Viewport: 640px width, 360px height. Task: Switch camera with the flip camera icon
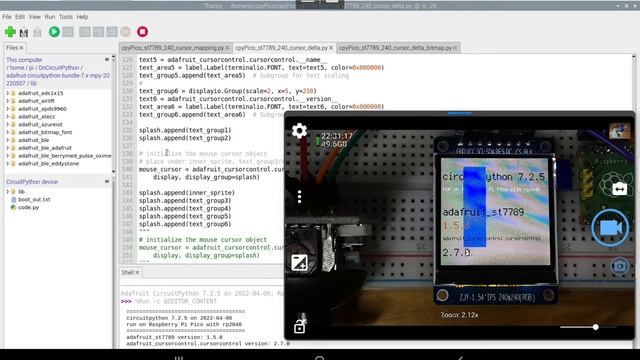620,189
